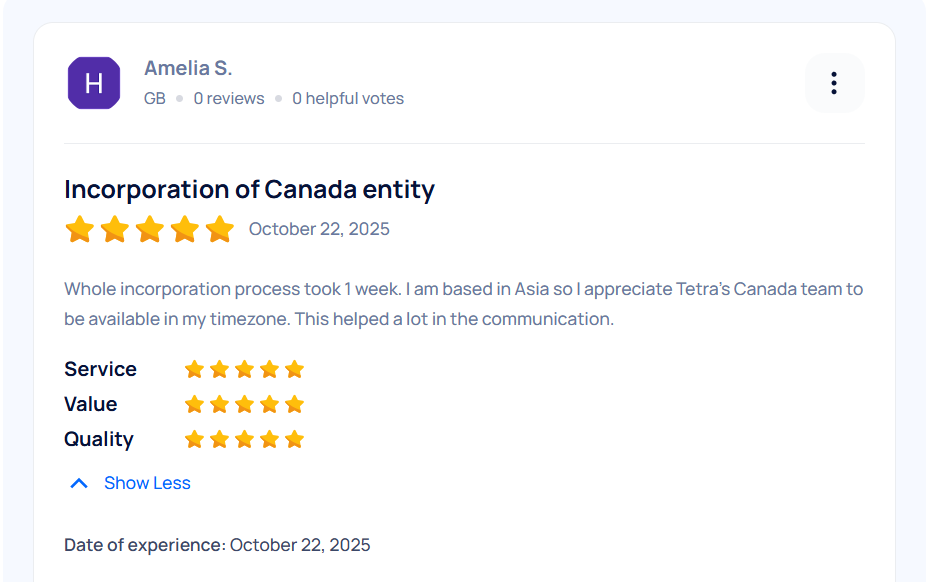Click the October 22, 2025 review date

tap(319, 229)
